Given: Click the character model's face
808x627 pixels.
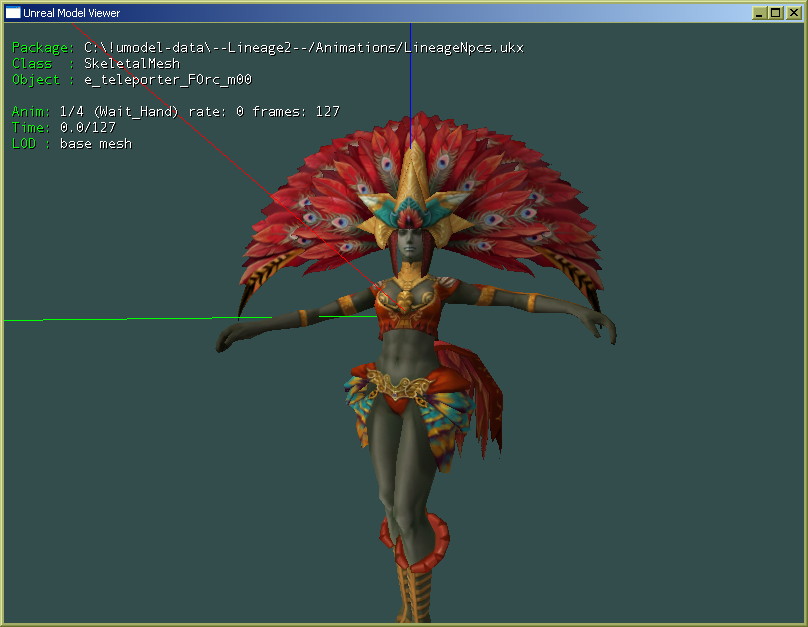Looking at the screenshot, I should [x=410, y=244].
